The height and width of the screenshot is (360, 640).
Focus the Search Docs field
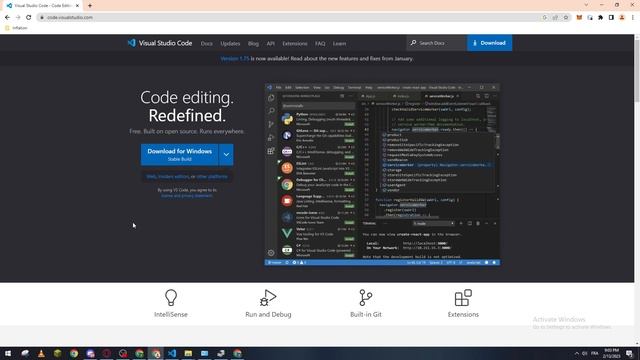click(x=437, y=43)
